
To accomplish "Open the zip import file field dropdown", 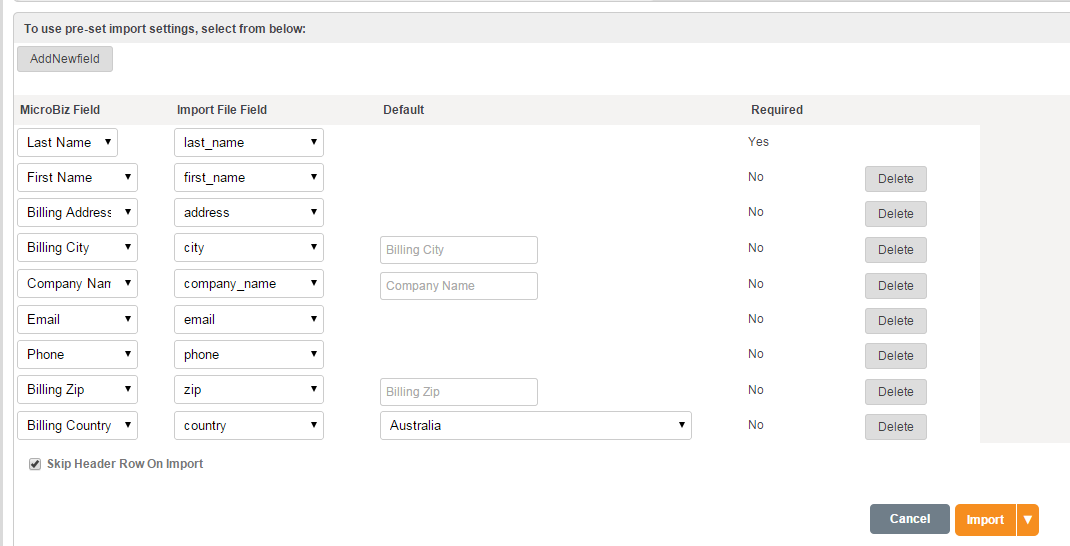I will click(248, 390).
